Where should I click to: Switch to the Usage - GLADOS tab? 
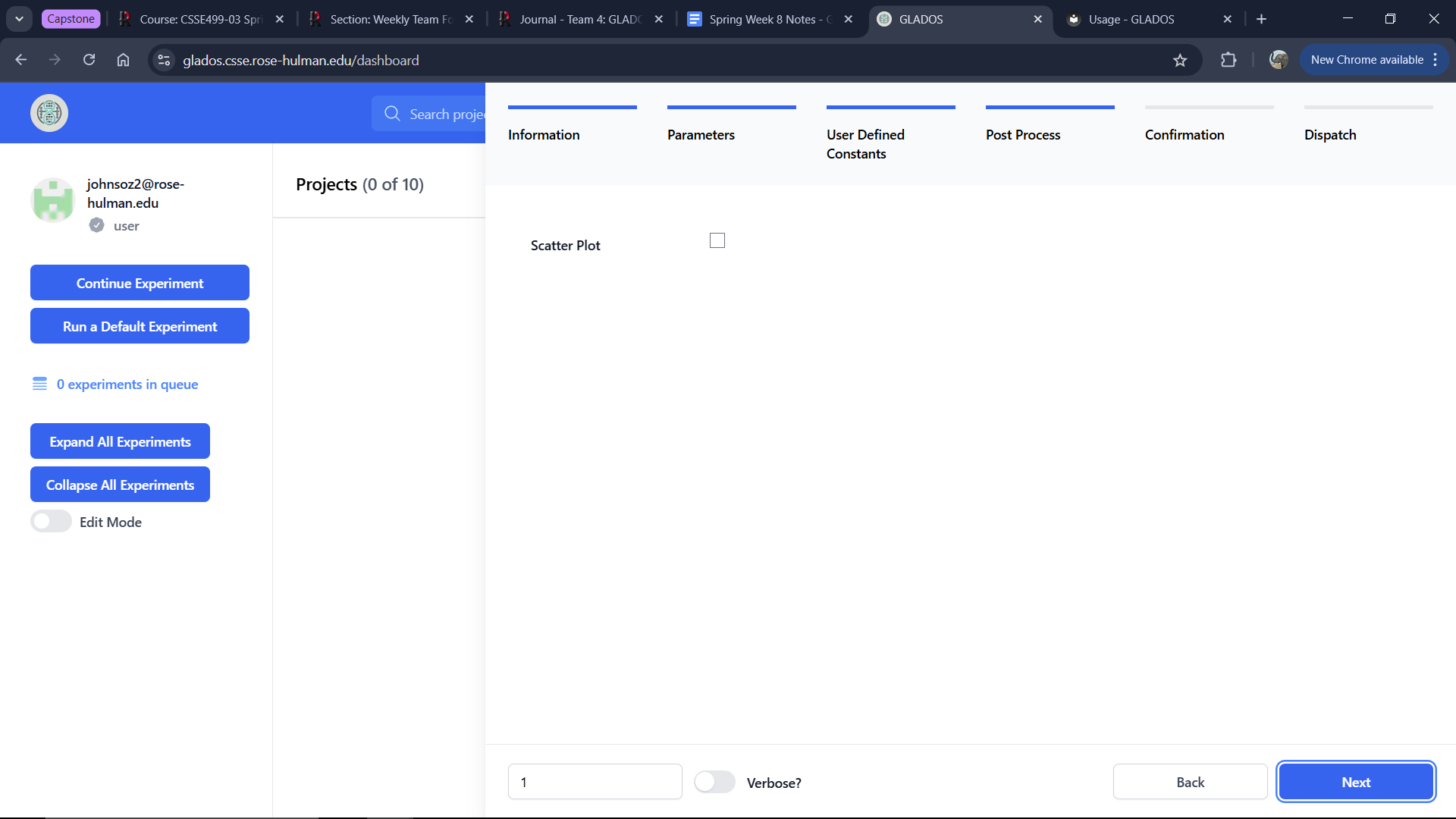coord(1131,19)
